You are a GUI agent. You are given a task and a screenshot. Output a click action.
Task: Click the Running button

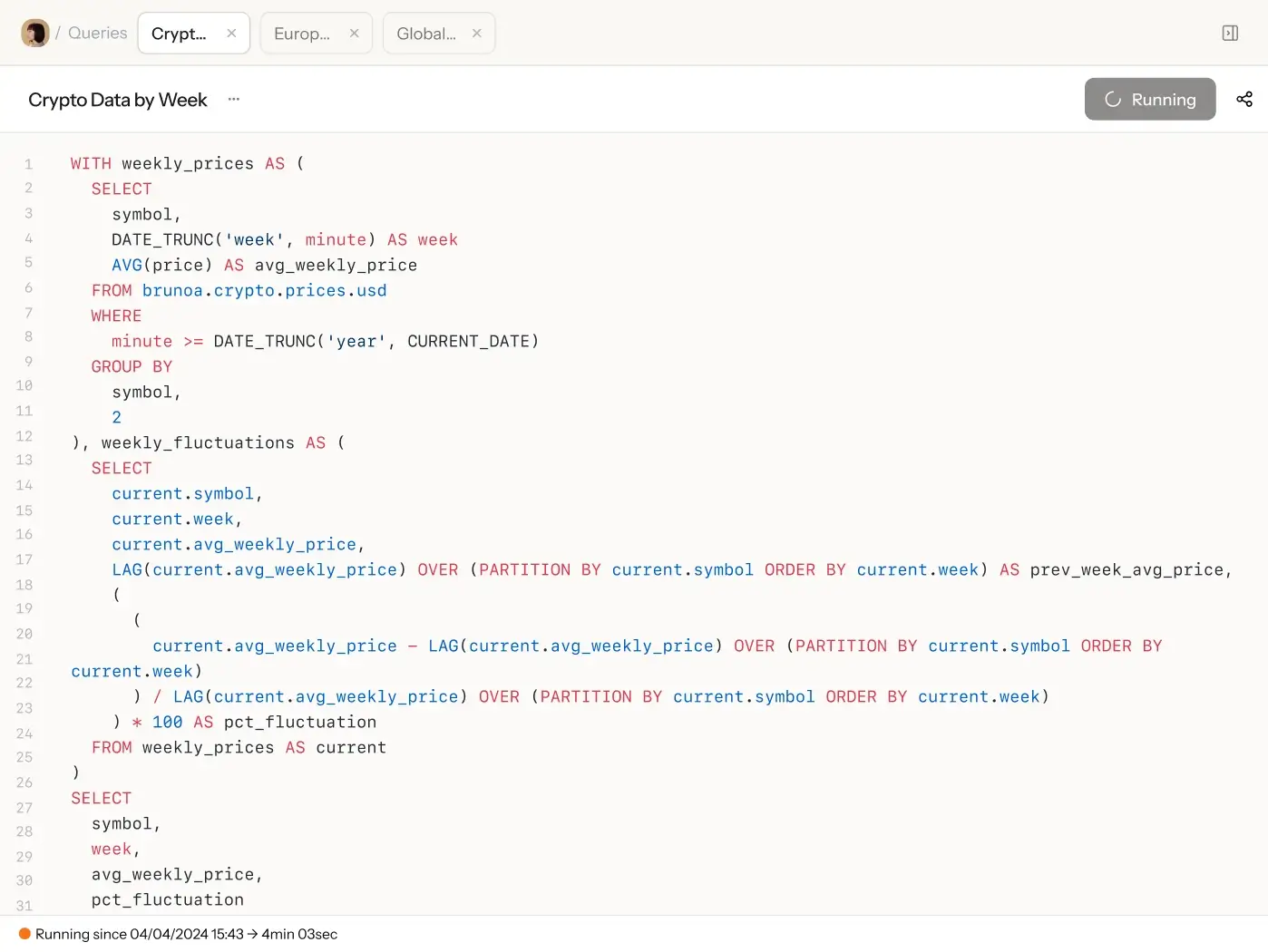click(x=1149, y=99)
